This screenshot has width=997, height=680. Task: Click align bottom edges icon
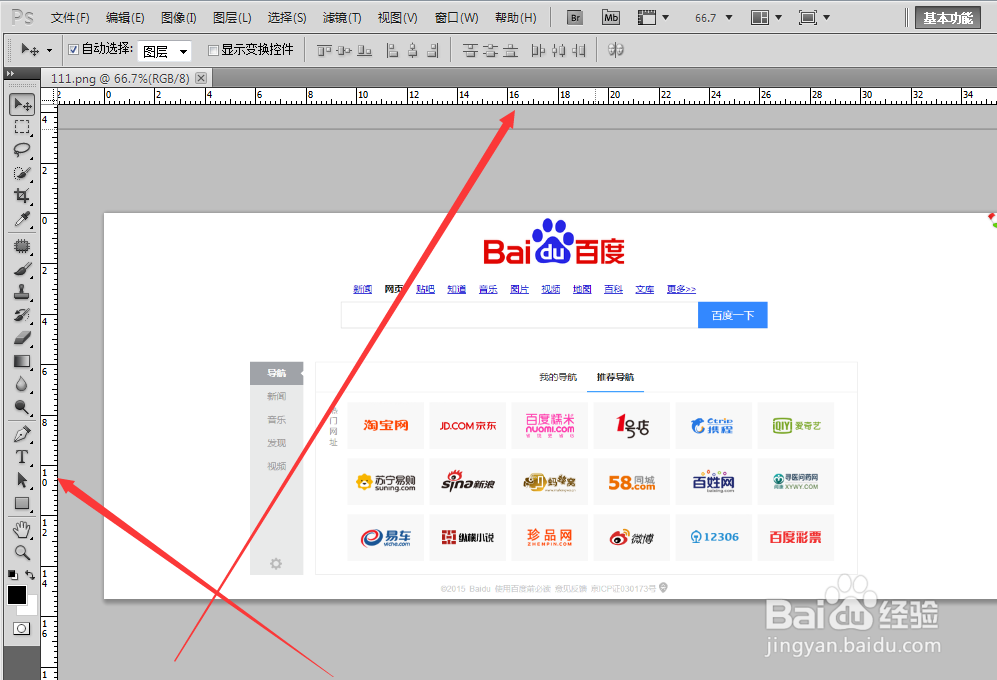[364, 50]
